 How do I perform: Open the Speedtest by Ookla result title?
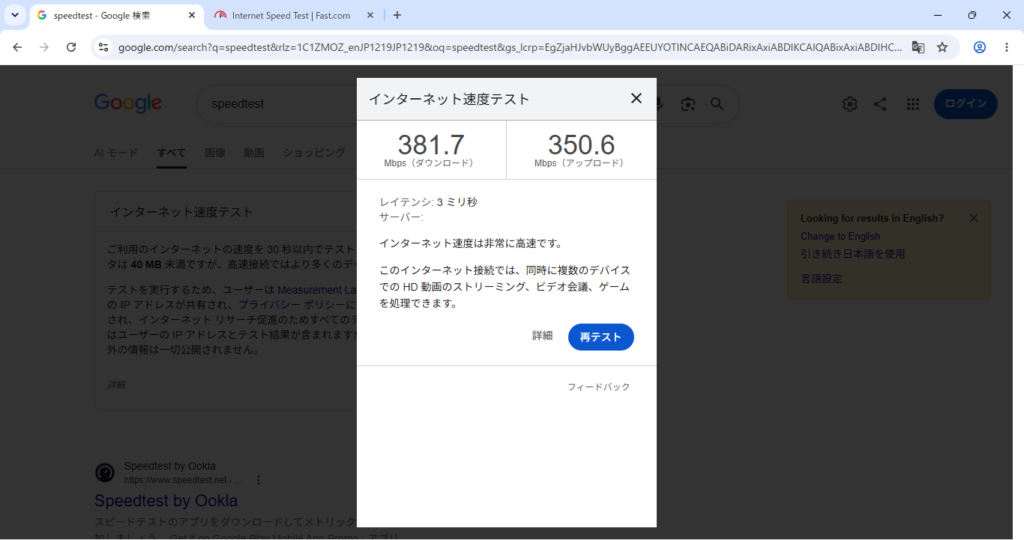pos(166,501)
